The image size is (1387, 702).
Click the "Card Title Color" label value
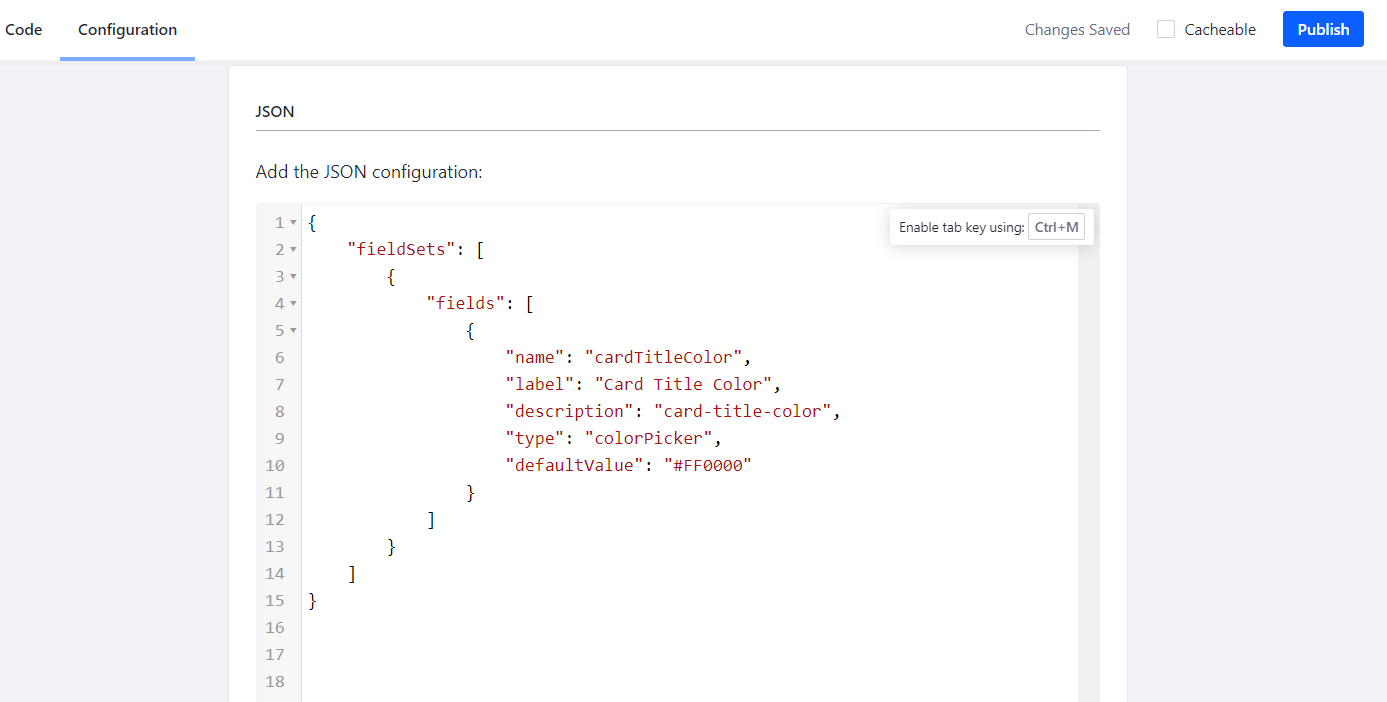click(x=684, y=385)
